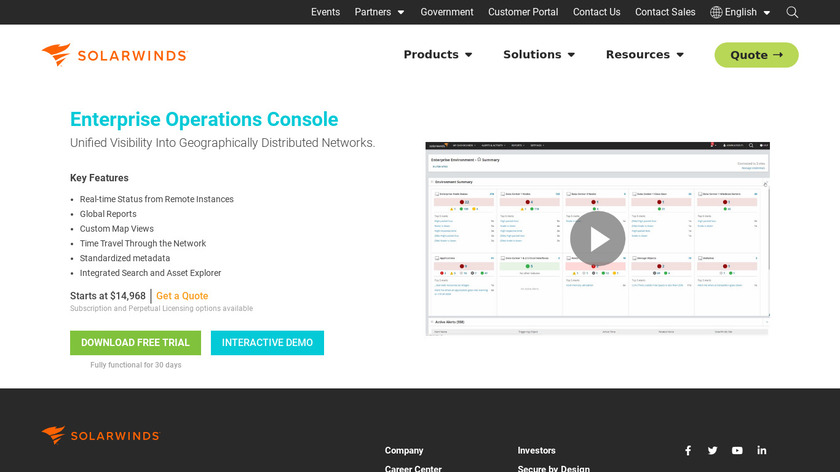Open the Twitter social icon
The height and width of the screenshot is (472, 840).
click(x=712, y=451)
